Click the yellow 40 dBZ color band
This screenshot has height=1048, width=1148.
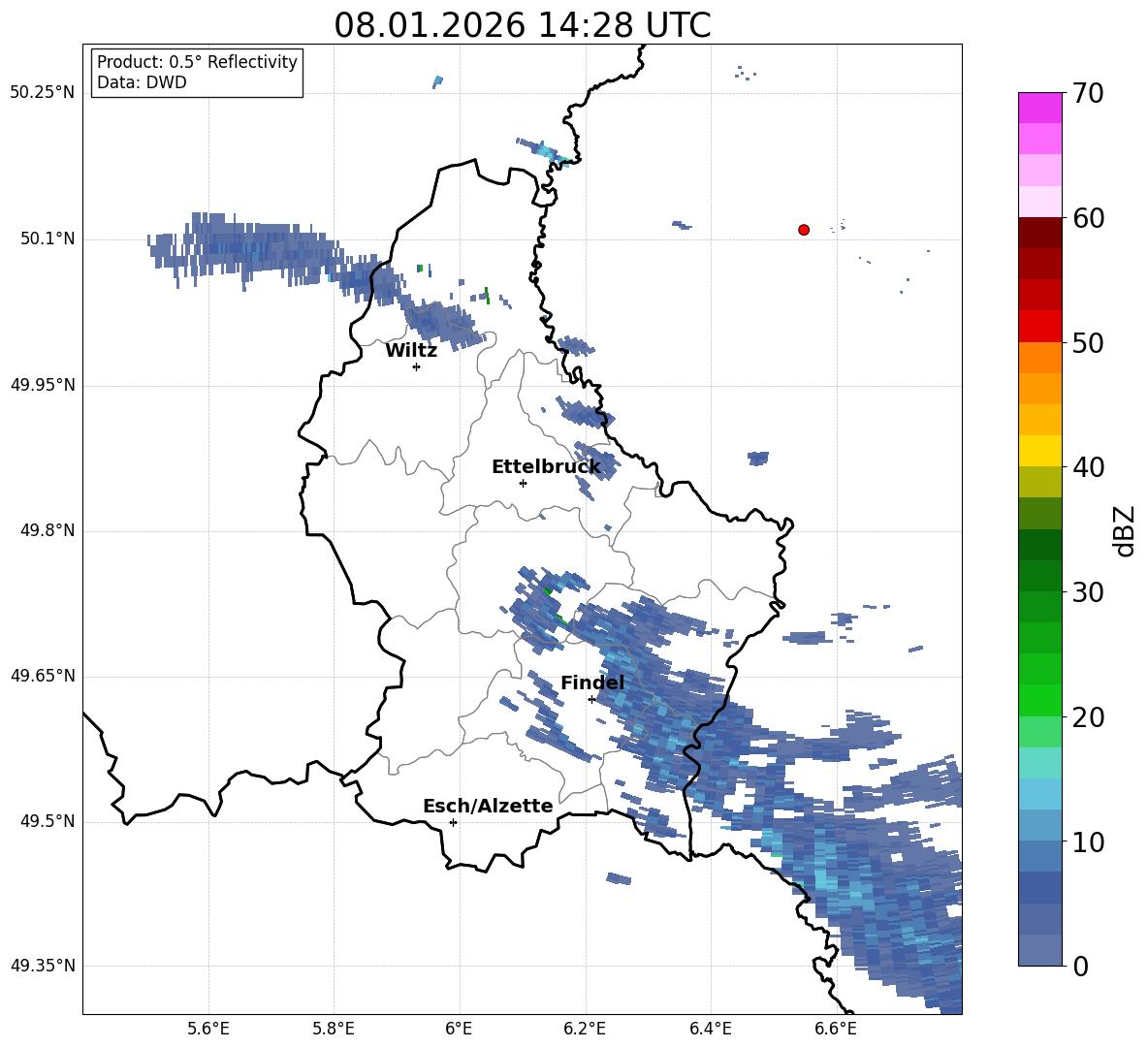point(1039,451)
